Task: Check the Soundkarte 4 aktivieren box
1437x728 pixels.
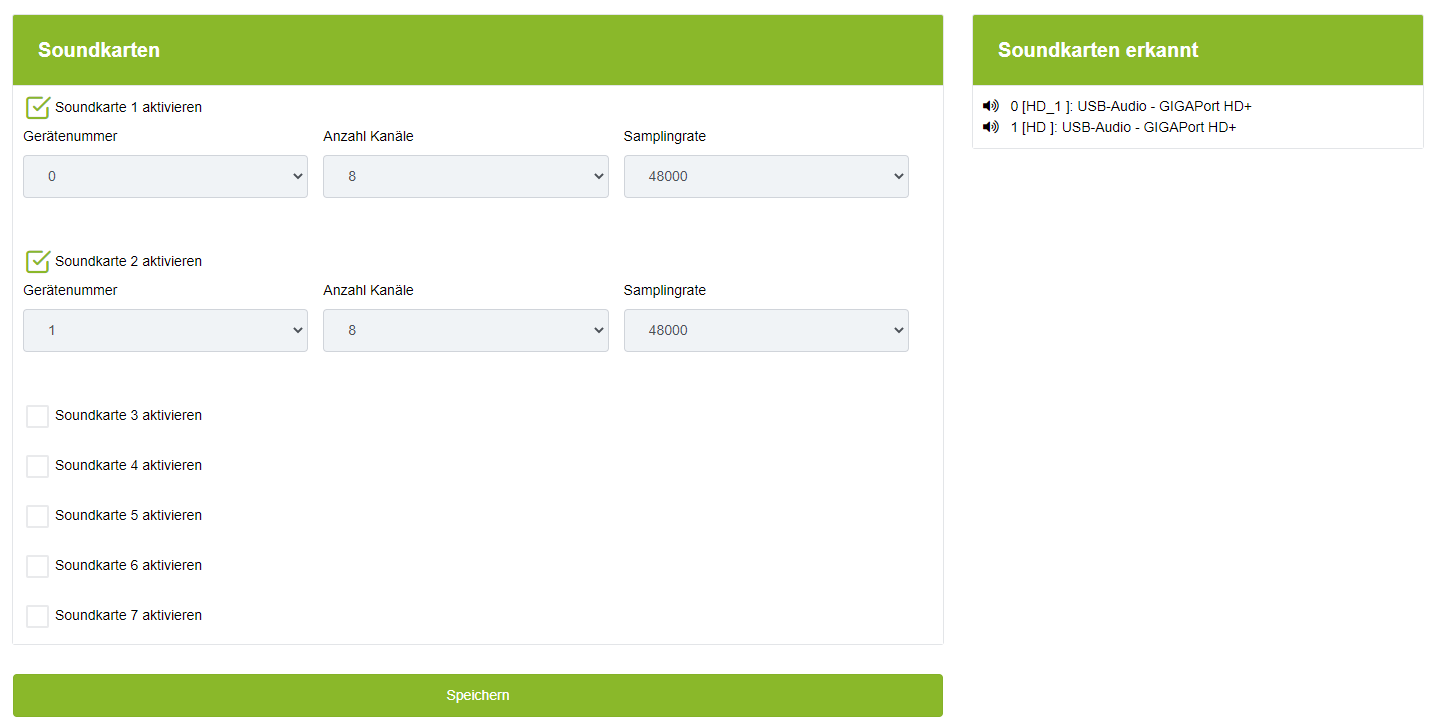Action: coord(38,466)
